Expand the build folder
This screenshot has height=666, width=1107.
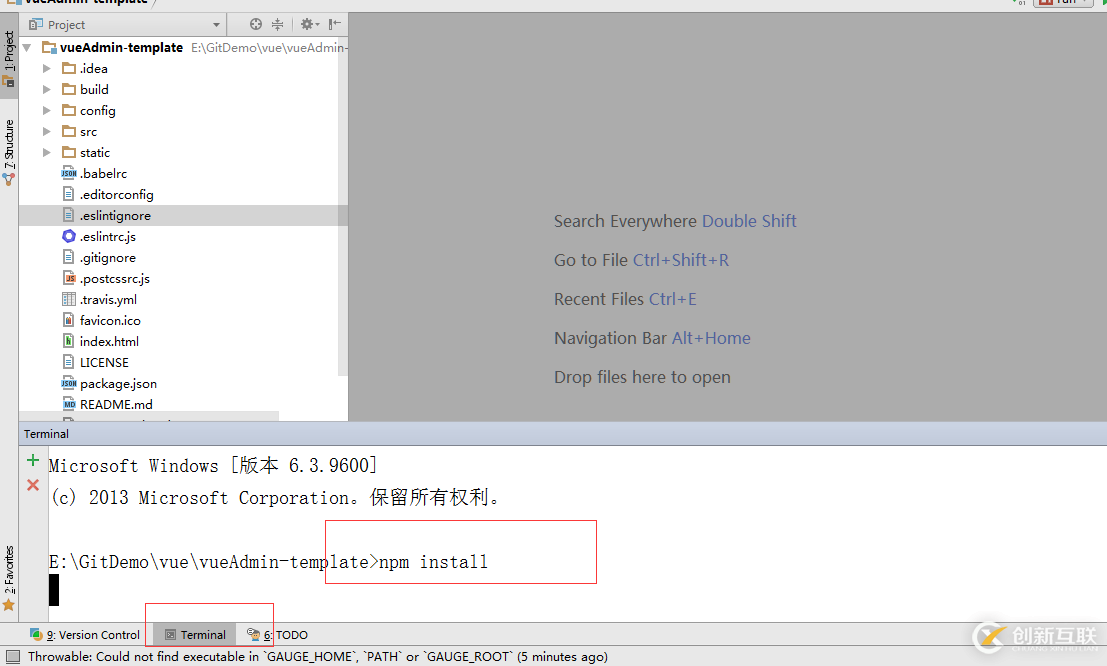[x=47, y=89]
